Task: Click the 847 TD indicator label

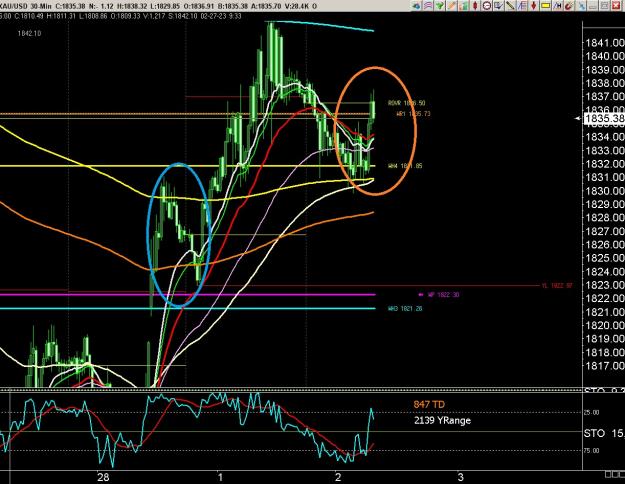Action: tap(429, 404)
